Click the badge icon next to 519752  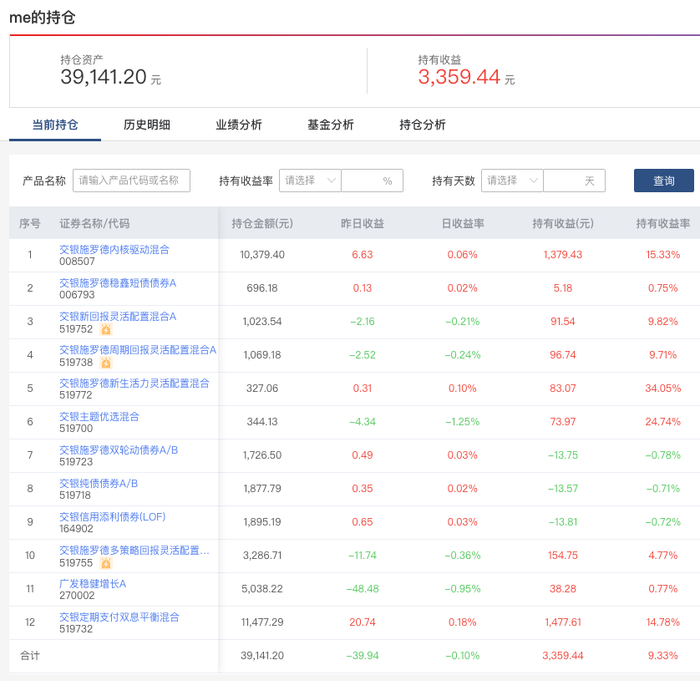(106, 330)
